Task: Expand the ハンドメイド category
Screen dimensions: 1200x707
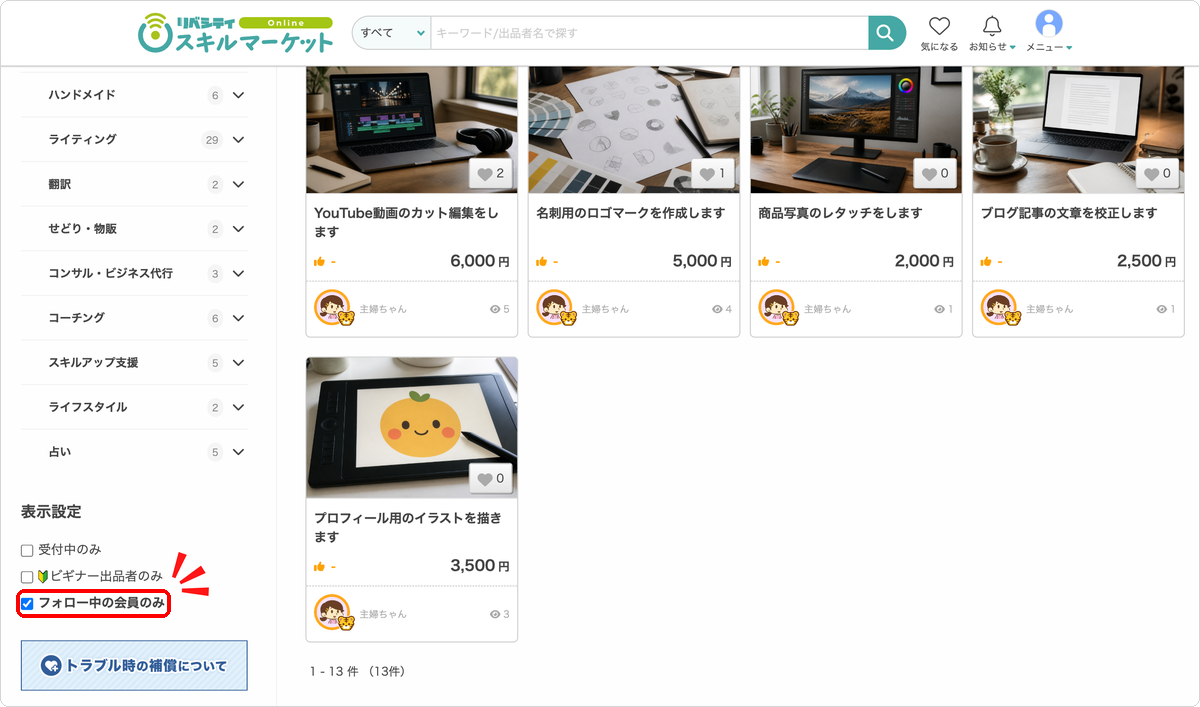Action: pyautogui.click(x=238, y=95)
